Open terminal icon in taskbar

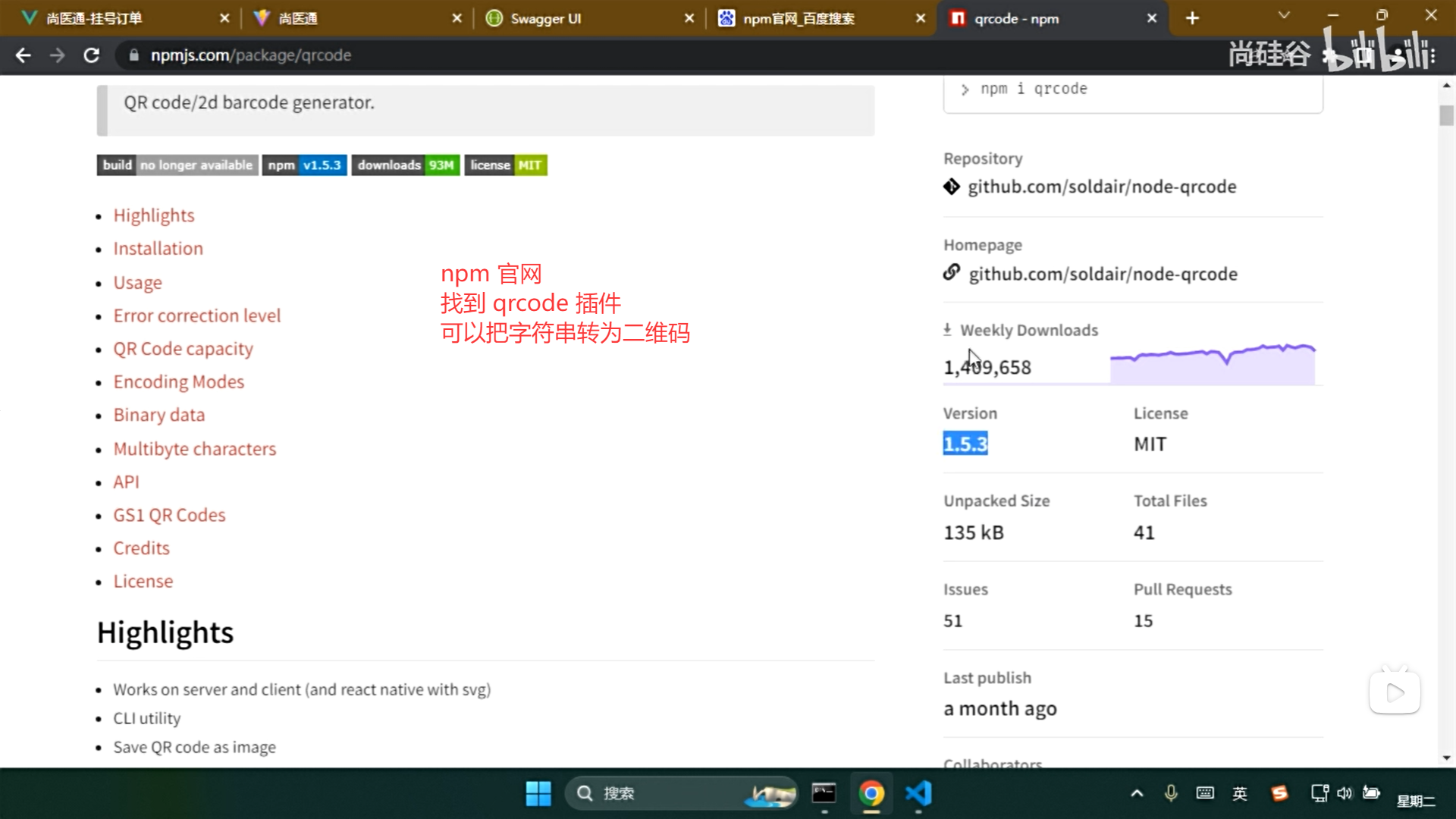(x=824, y=793)
